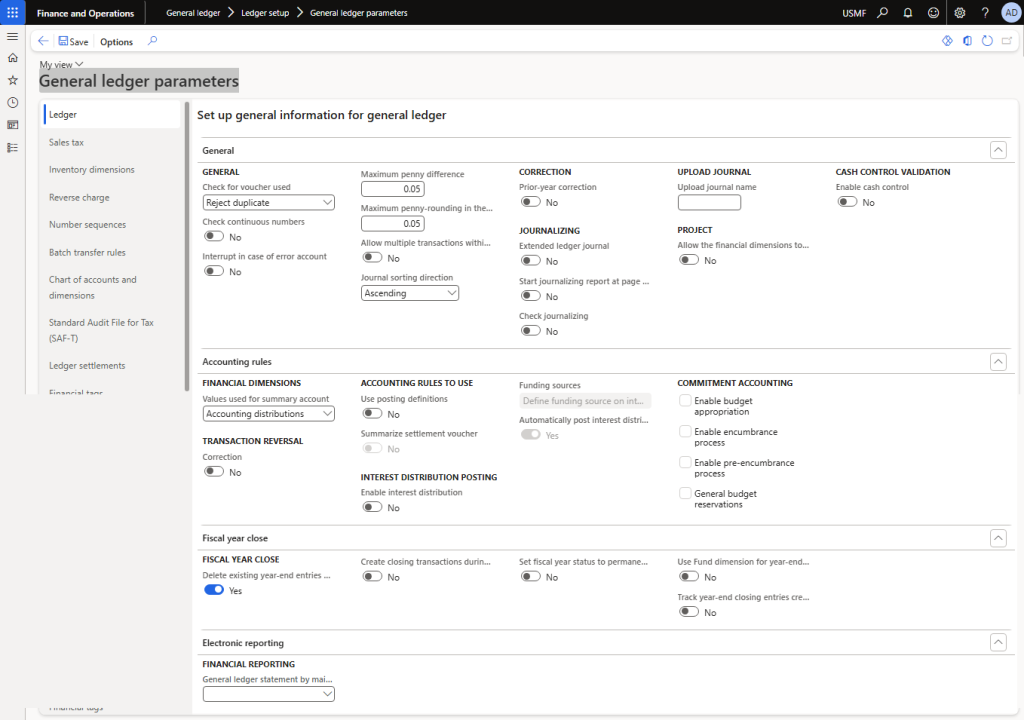Click the notifications bell icon

tap(907, 13)
